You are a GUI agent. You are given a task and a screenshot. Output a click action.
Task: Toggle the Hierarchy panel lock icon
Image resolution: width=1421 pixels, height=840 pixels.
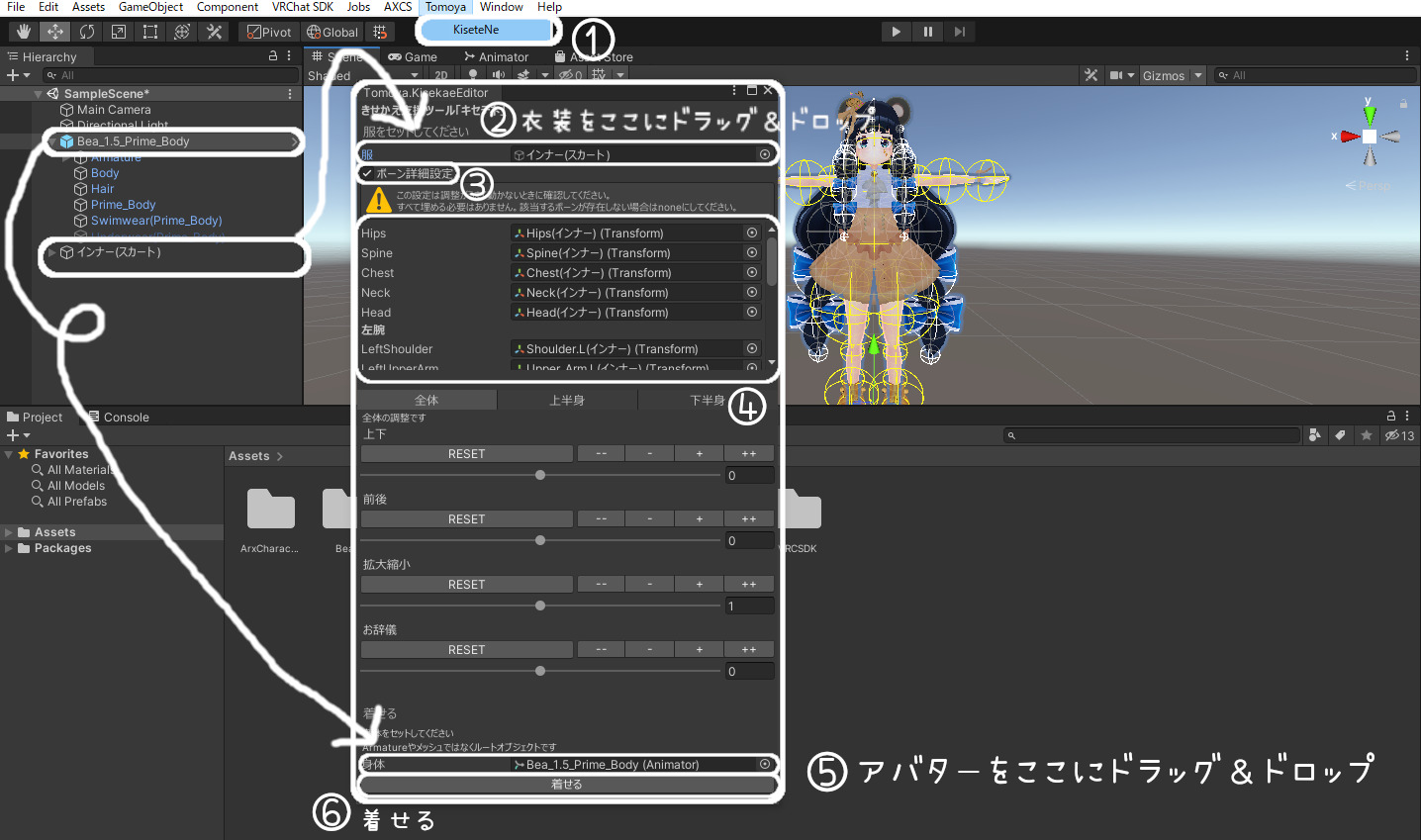point(273,56)
